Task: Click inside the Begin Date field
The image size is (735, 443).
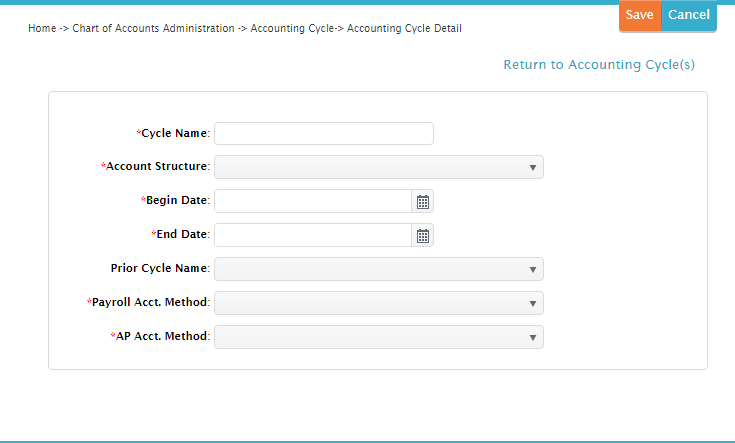Action: pyautogui.click(x=313, y=201)
